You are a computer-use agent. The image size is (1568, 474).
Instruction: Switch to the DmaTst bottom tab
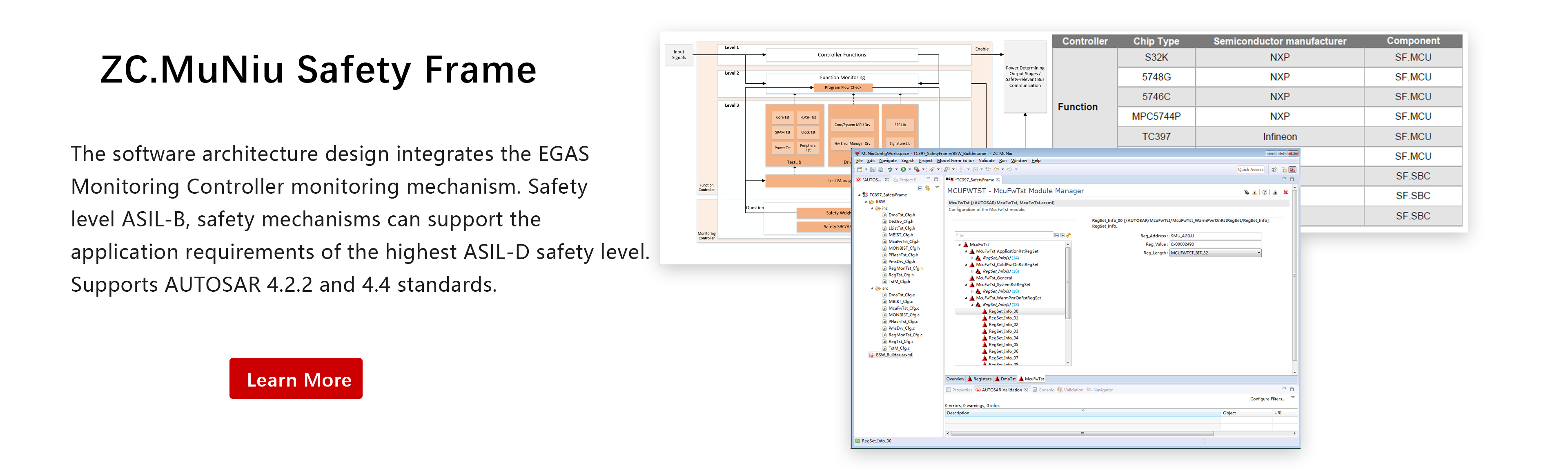coord(1006,379)
